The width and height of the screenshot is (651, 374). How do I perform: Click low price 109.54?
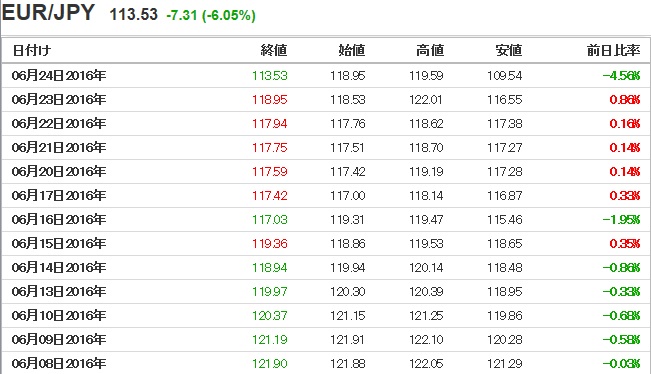pos(505,76)
